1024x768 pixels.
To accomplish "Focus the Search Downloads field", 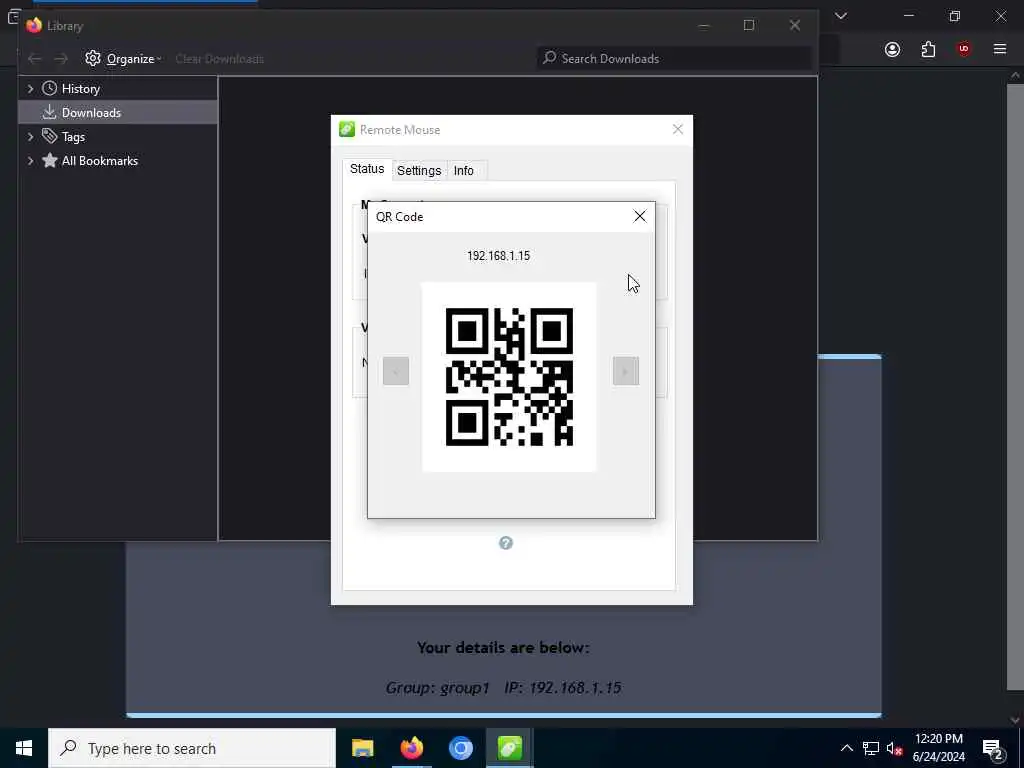I will click(x=674, y=59).
